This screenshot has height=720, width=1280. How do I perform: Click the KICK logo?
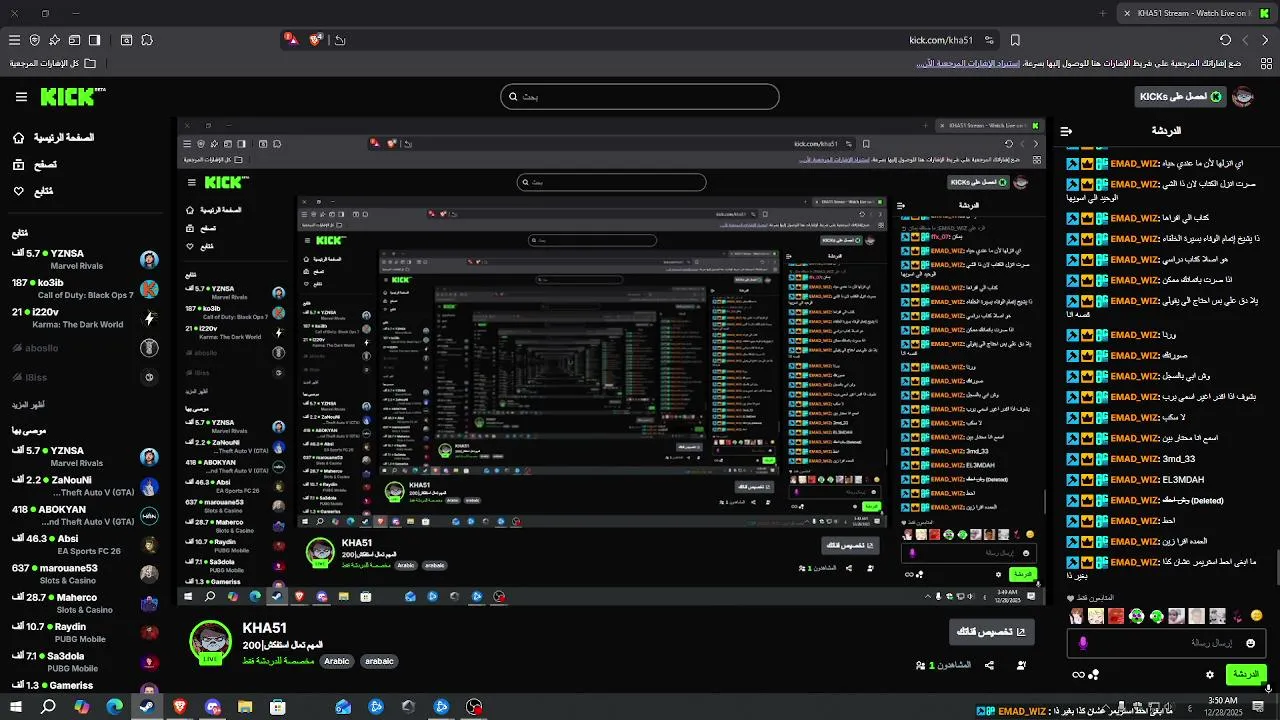point(72,97)
